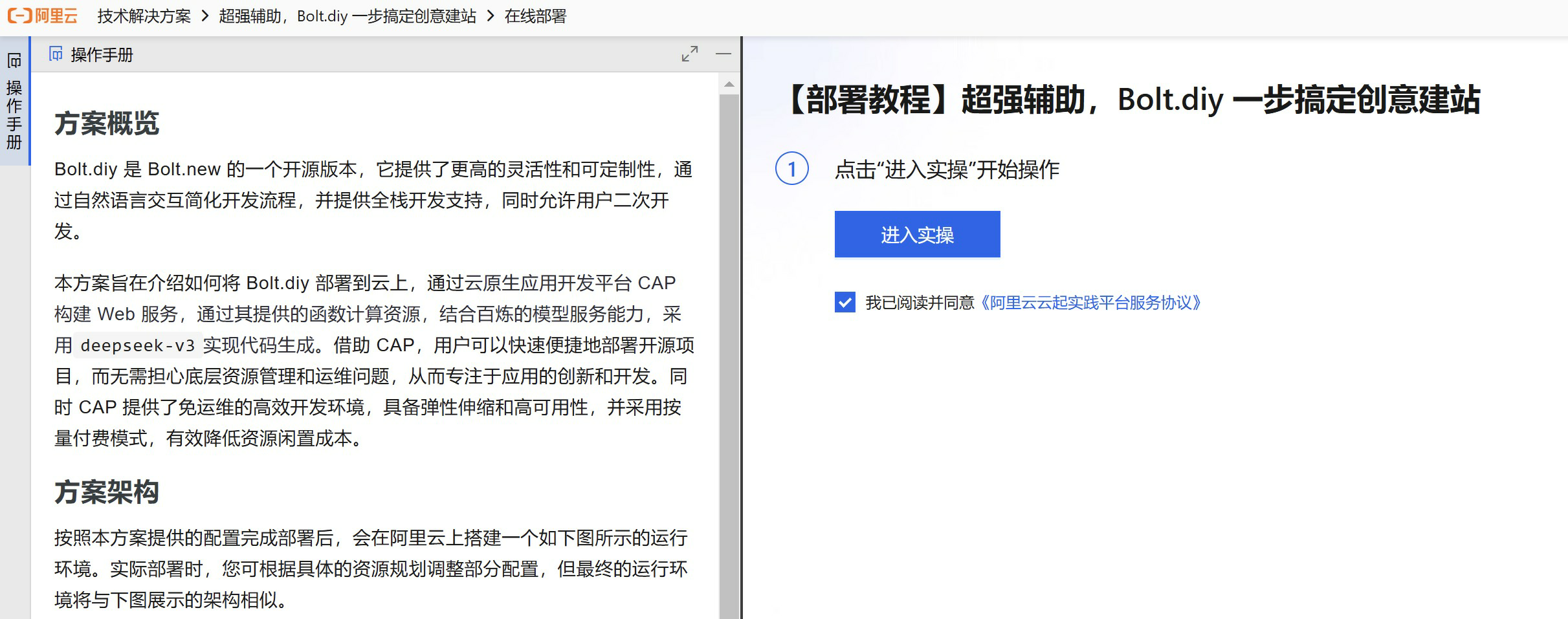Click the scrollbar up arrow in manual panel
The width and height of the screenshot is (1568, 619).
click(x=729, y=84)
